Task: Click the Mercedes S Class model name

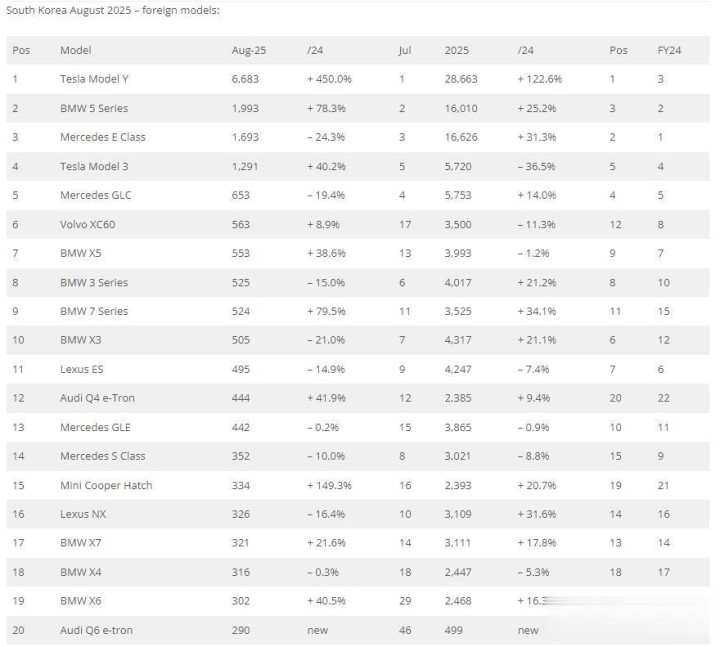Action: click(x=102, y=456)
